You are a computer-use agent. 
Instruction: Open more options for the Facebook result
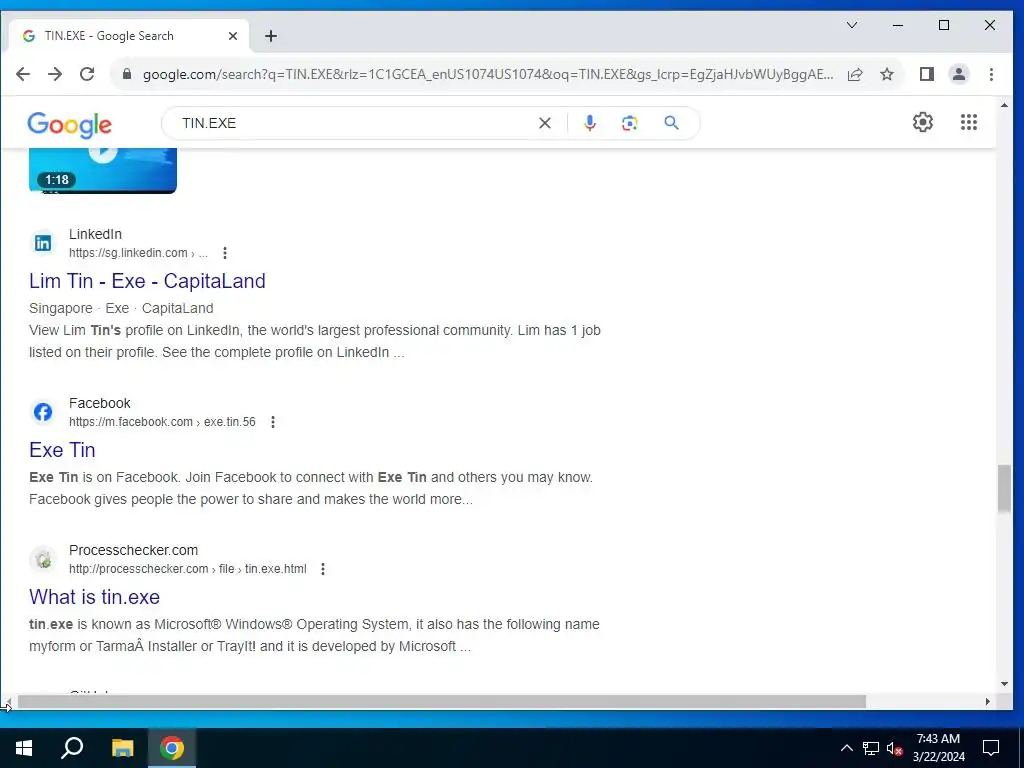pyautogui.click(x=273, y=422)
